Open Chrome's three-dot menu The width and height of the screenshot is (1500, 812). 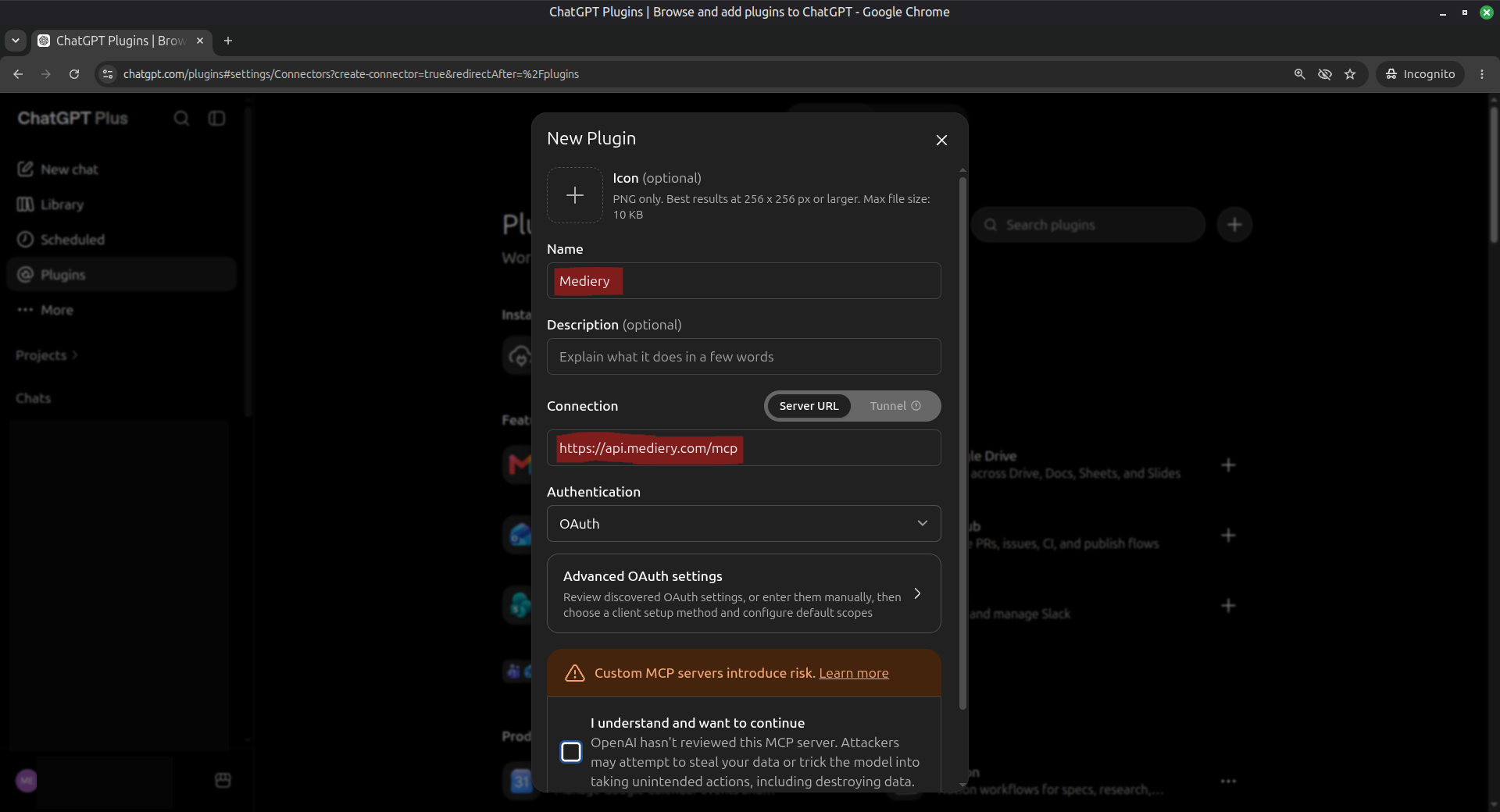[x=1482, y=74]
